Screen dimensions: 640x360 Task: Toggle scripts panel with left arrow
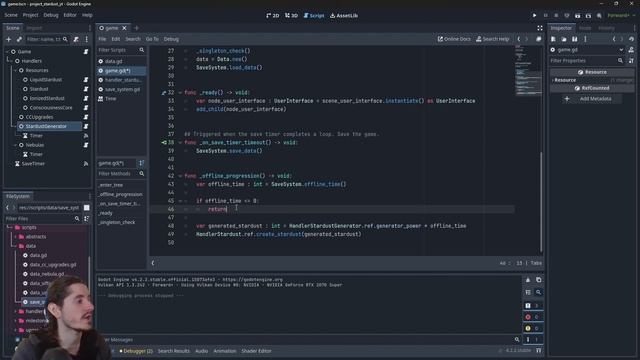coord(153,263)
